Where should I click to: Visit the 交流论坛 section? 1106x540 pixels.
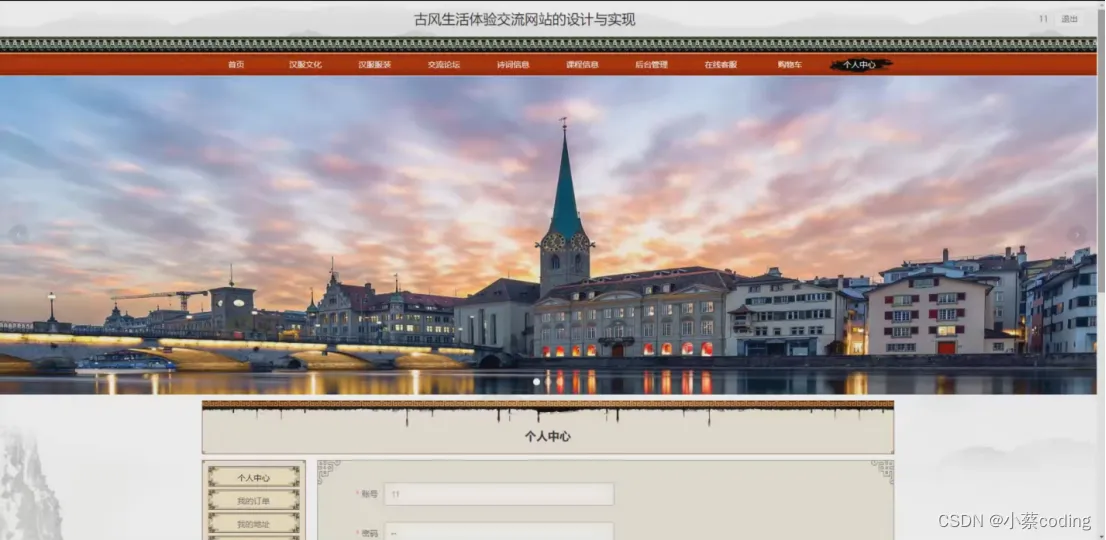pyautogui.click(x=444, y=65)
